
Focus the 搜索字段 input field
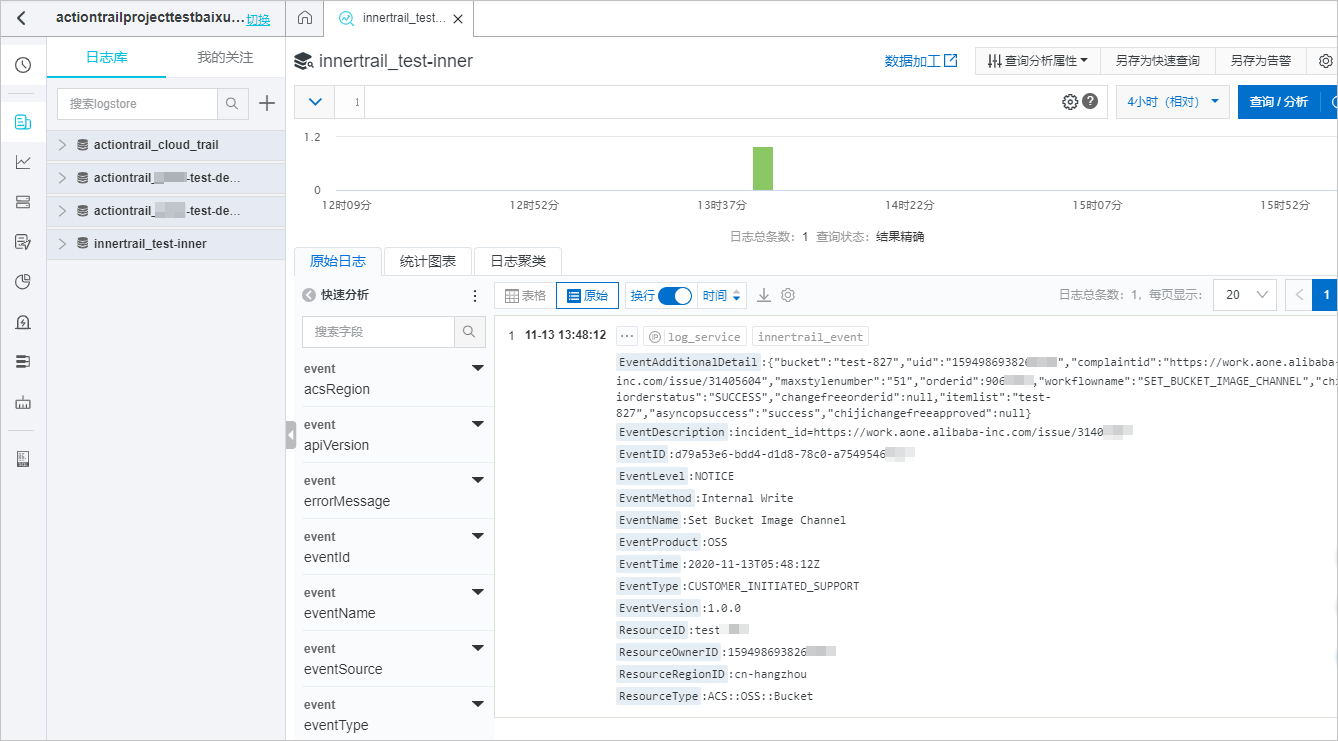(379, 331)
